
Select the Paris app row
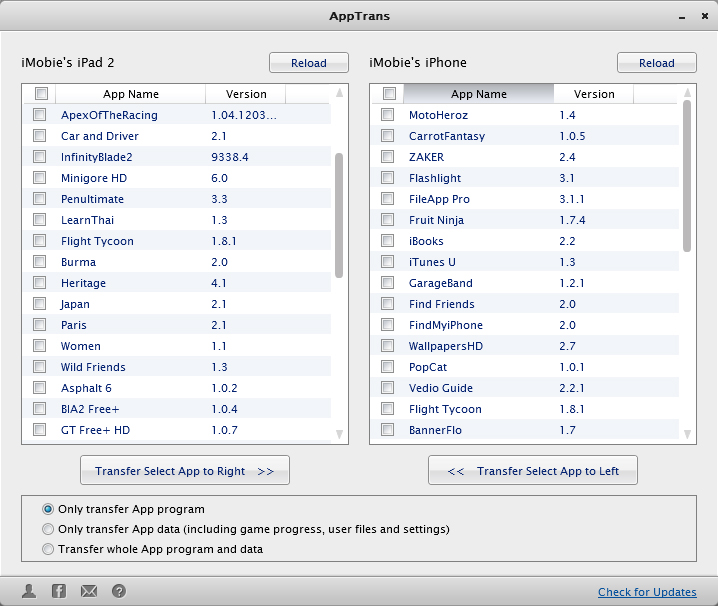pyautogui.click(x=177, y=325)
